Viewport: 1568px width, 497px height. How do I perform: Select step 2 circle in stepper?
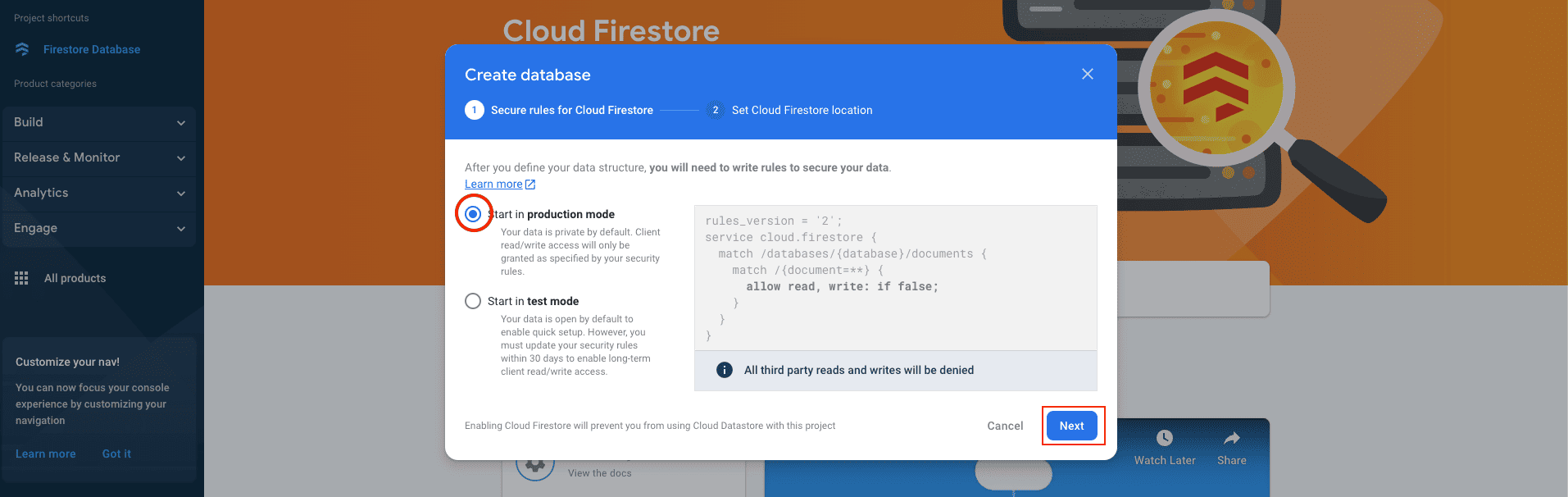pos(716,110)
